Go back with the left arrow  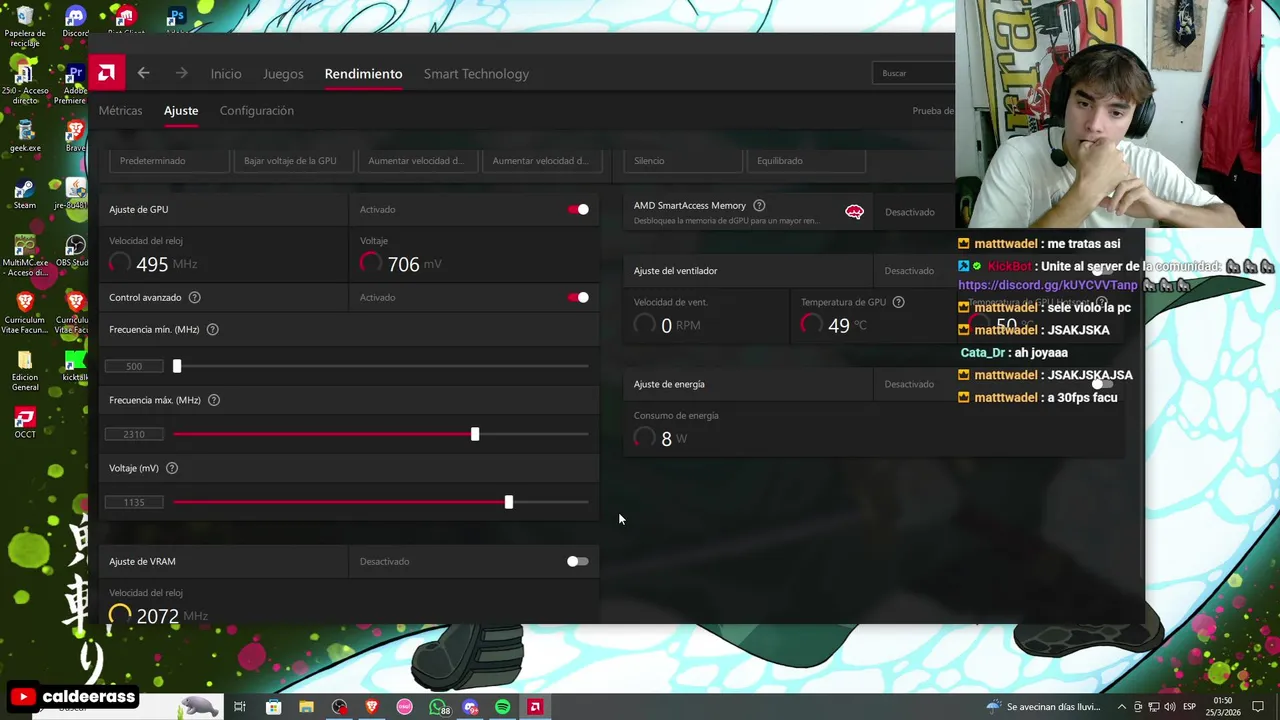[x=143, y=73]
